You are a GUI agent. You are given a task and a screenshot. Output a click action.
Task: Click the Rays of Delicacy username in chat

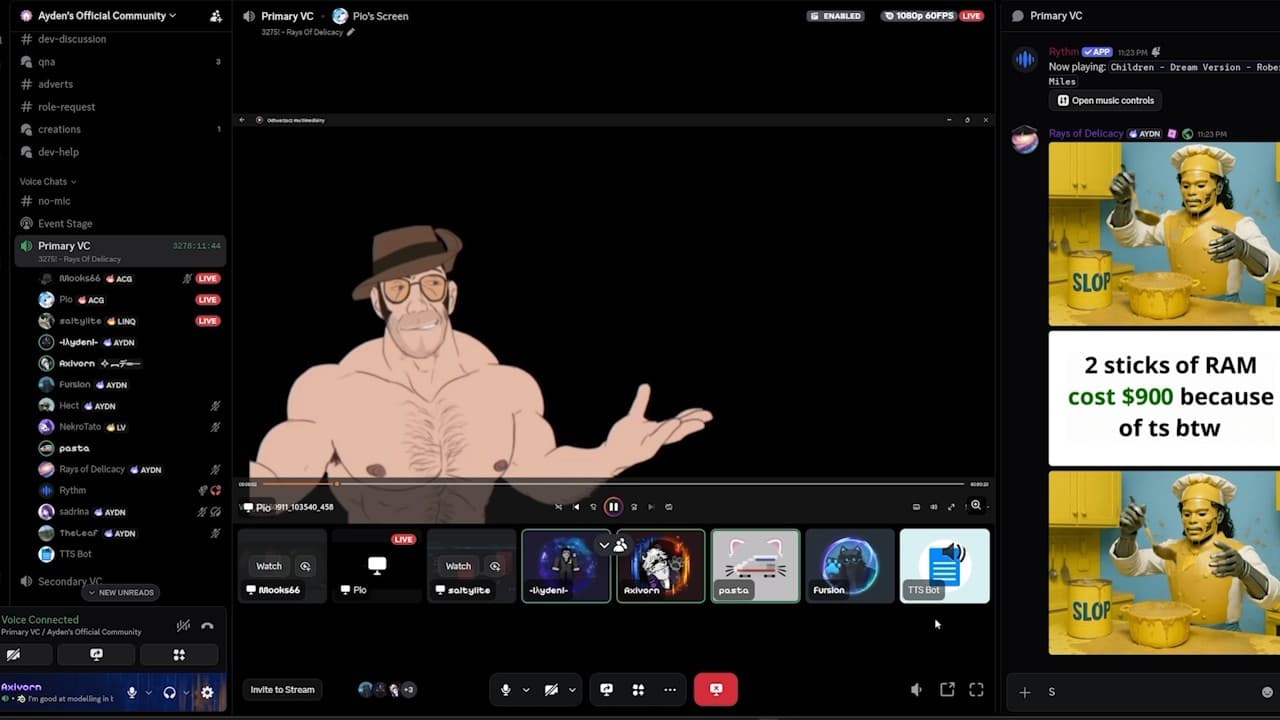pos(1086,134)
